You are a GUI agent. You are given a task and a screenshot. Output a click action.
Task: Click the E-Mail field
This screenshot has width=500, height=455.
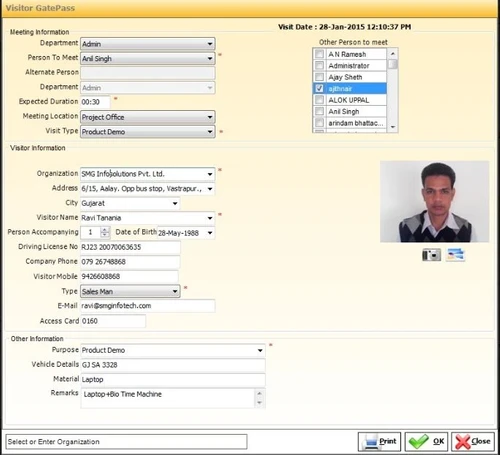tap(148, 306)
